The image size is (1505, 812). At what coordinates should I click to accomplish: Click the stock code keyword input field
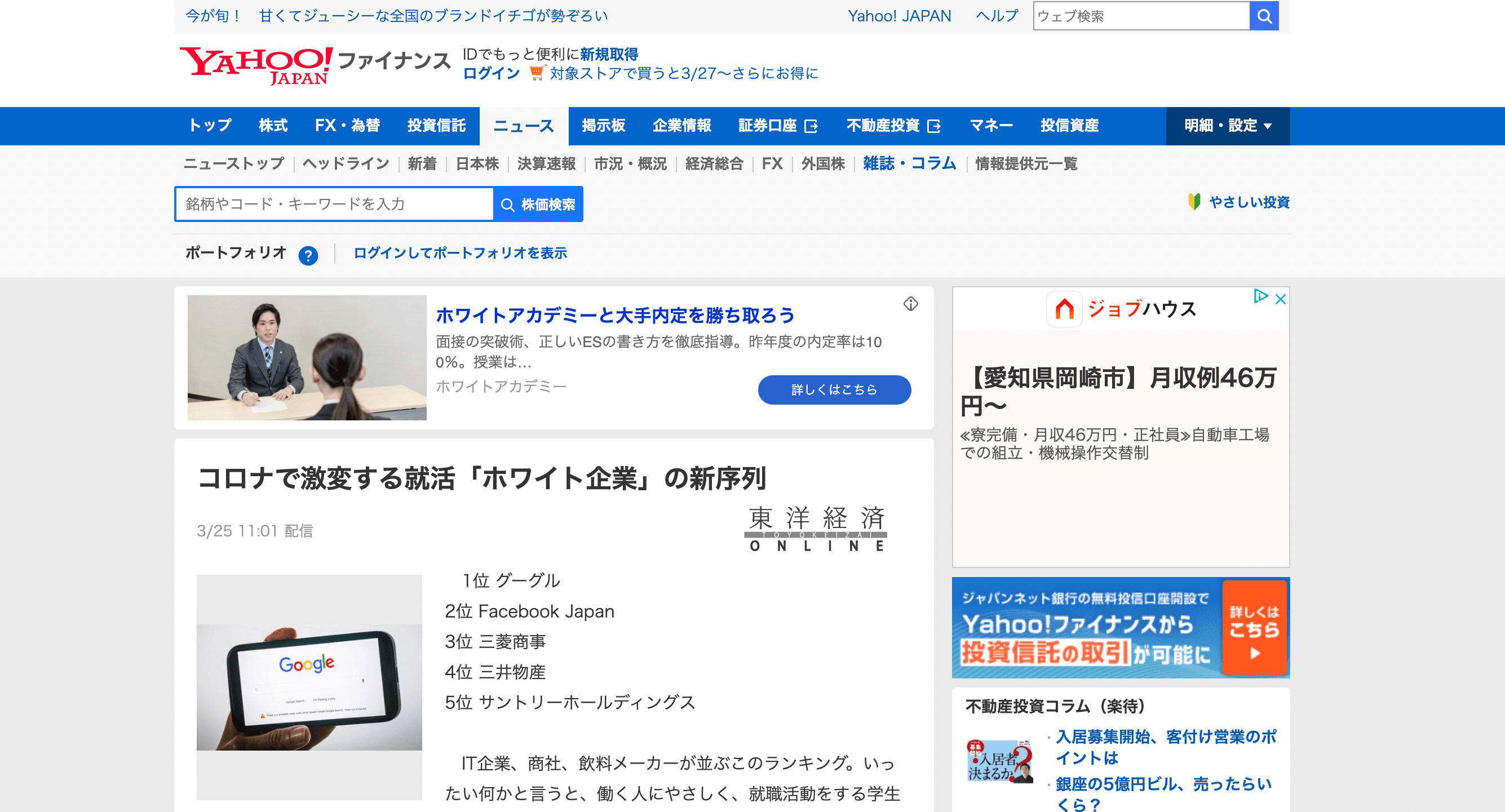[335, 204]
